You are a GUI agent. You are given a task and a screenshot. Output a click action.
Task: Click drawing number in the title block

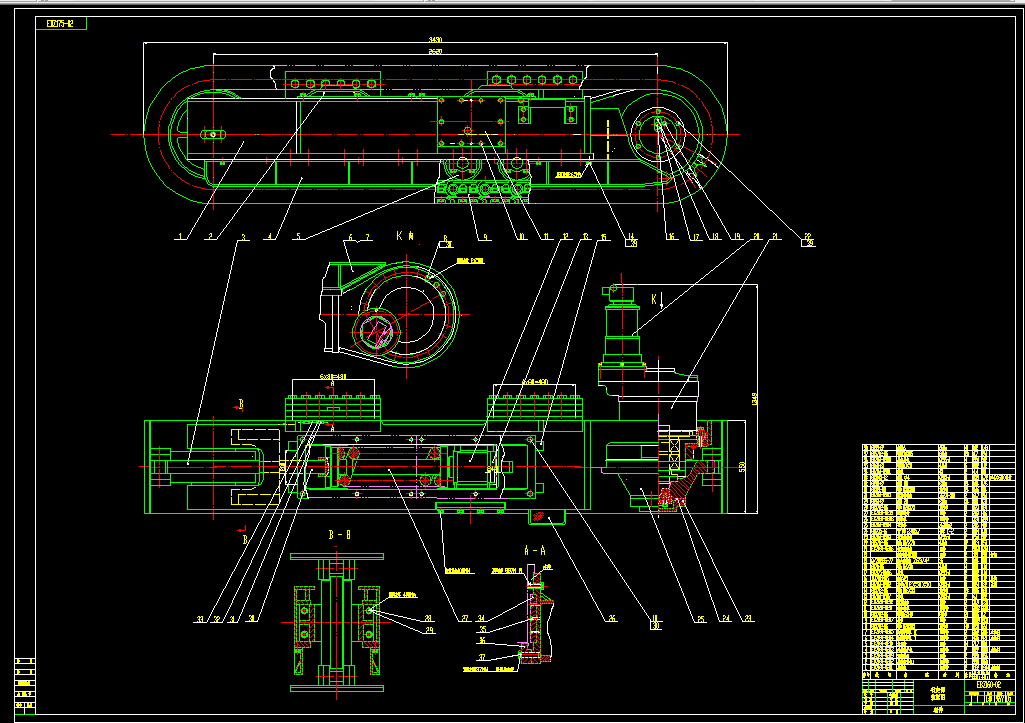pos(989,685)
